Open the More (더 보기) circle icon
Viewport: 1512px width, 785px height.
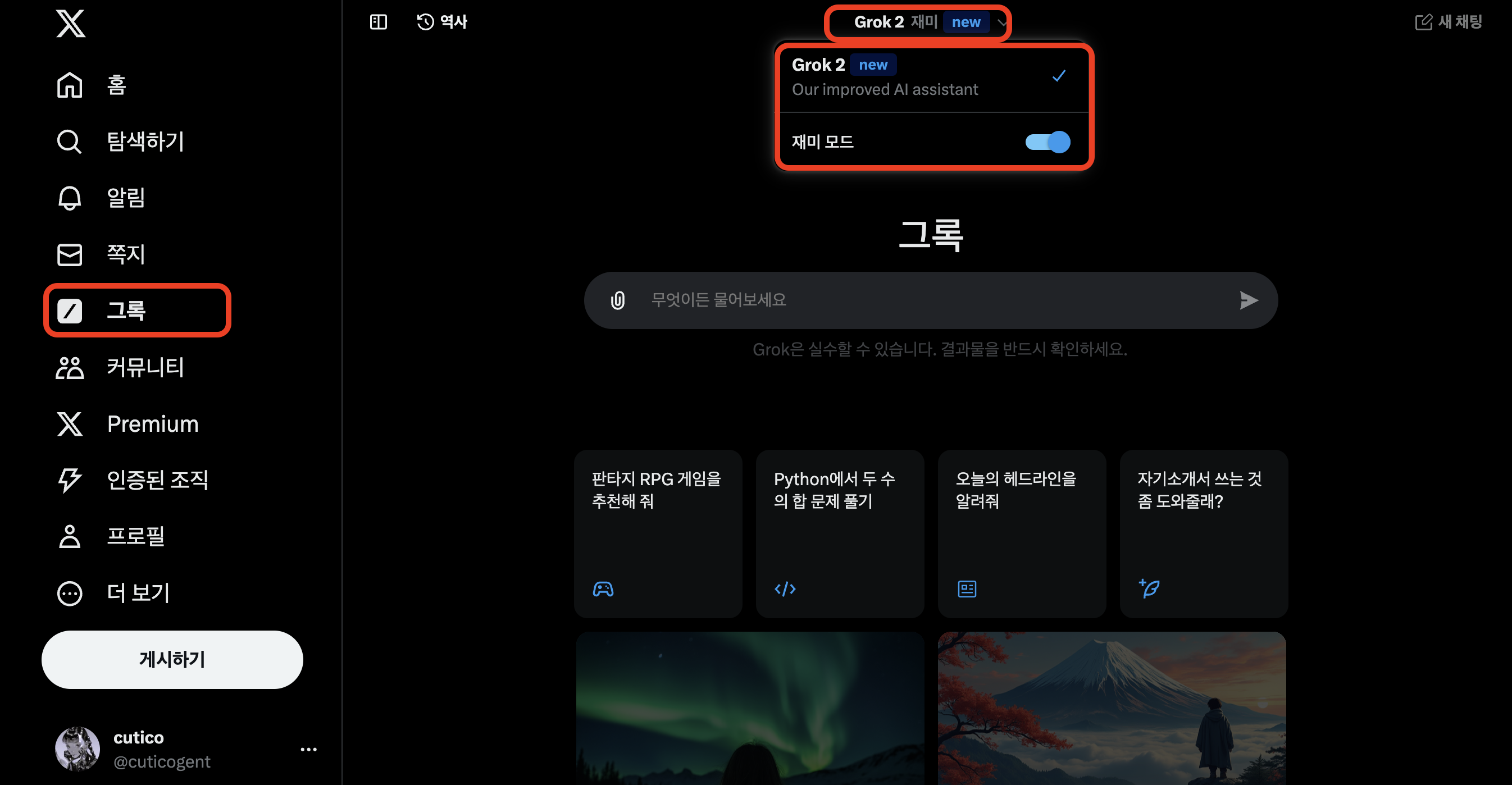pos(69,593)
